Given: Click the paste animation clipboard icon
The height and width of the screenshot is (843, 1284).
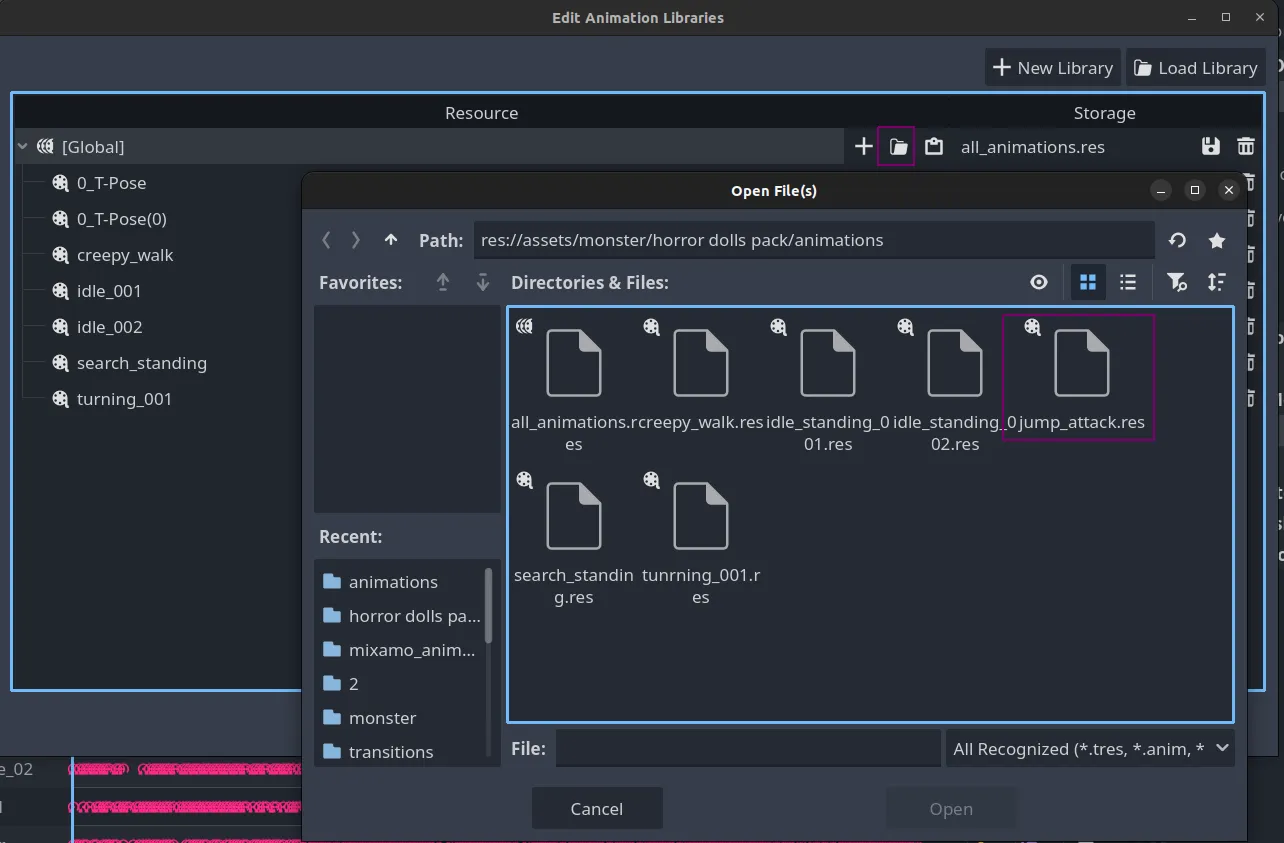Looking at the screenshot, I should (933, 147).
